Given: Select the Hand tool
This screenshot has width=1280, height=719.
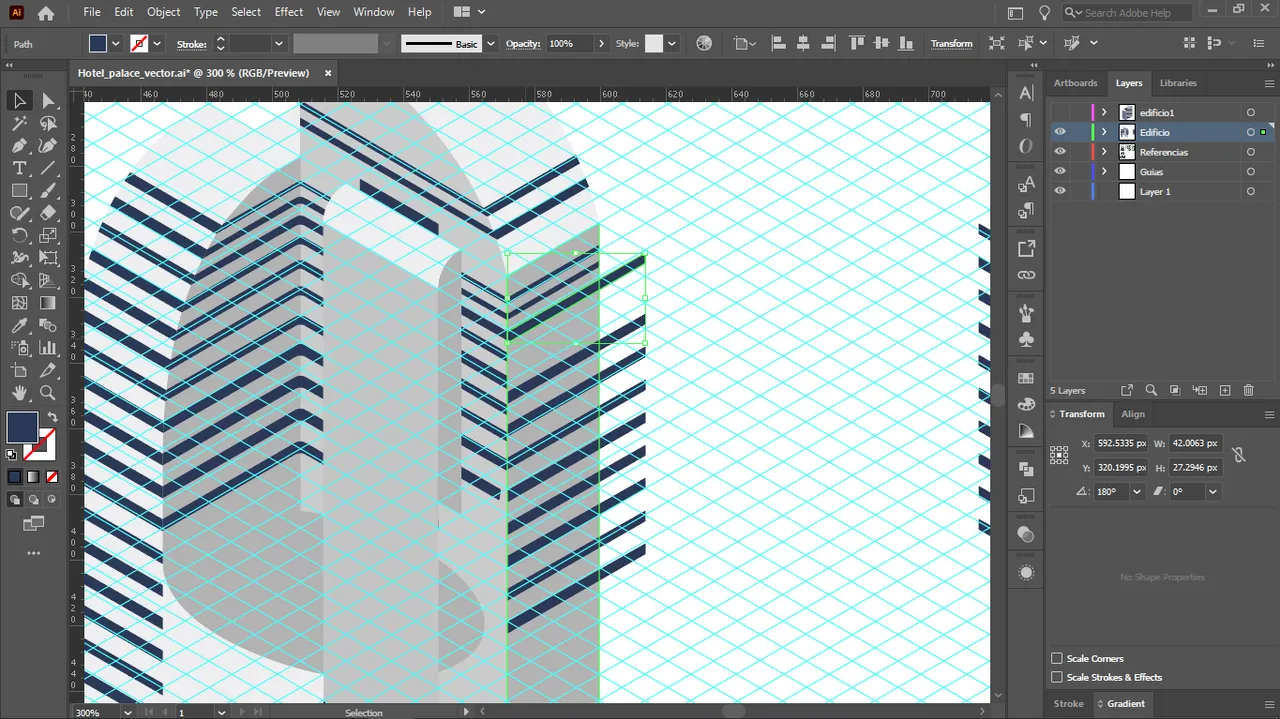Looking at the screenshot, I should click(19, 393).
